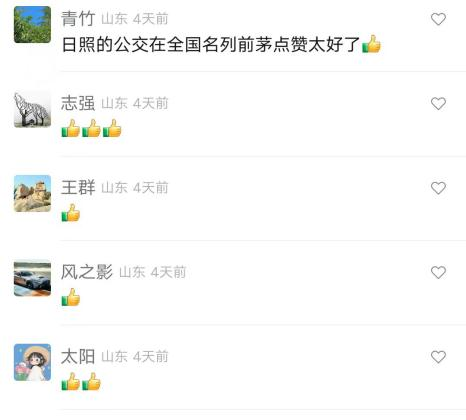This screenshot has width=466, height=420.
Task: Tap heart icon on 王群's comment
Action: [438, 188]
